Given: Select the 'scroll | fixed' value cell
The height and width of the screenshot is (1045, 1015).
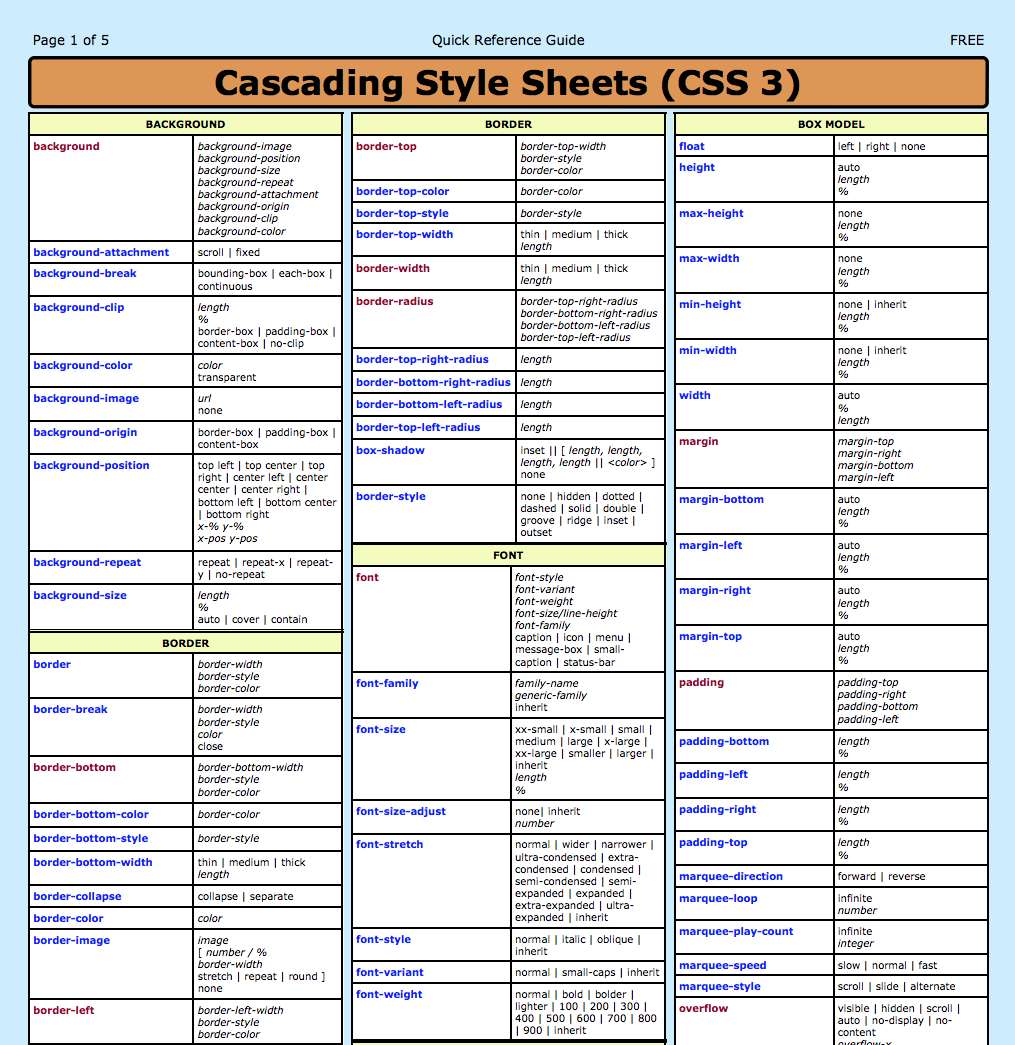Looking at the screenshot, I should (267, 252).
